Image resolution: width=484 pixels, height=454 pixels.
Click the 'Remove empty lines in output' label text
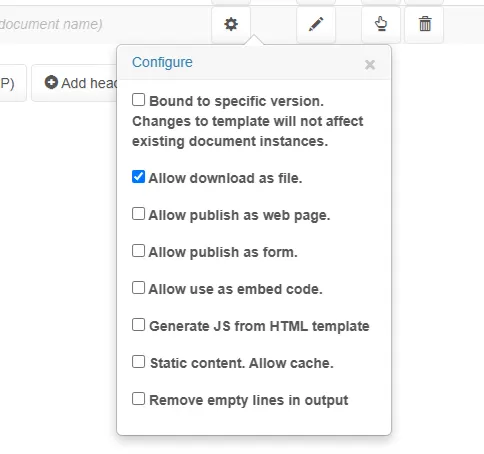(x=249, y=400)
